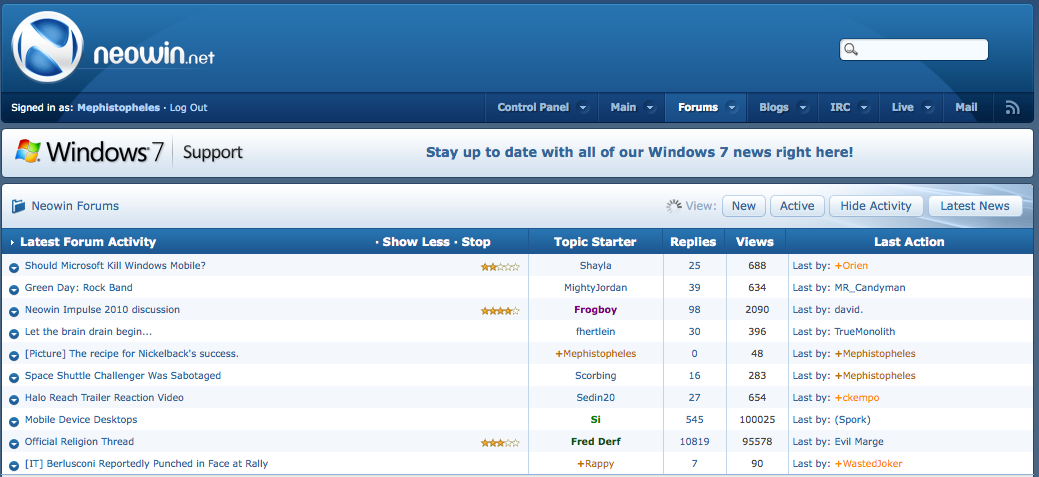Click round icon beside Green Day: Rock Band
1039x477 pixels.
14,290
